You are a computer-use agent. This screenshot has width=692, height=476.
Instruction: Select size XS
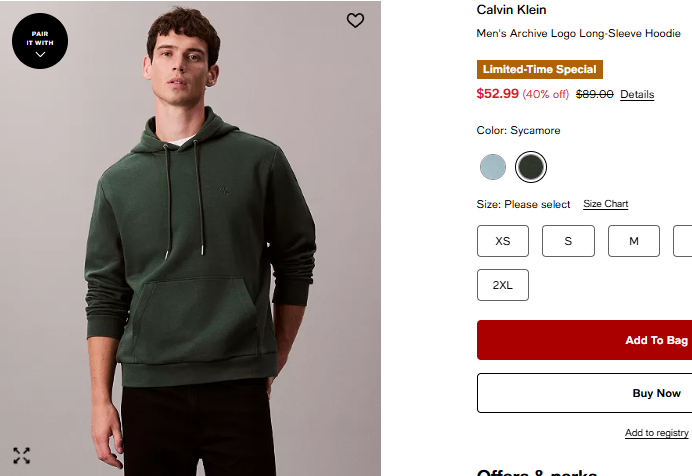(503, 241)
